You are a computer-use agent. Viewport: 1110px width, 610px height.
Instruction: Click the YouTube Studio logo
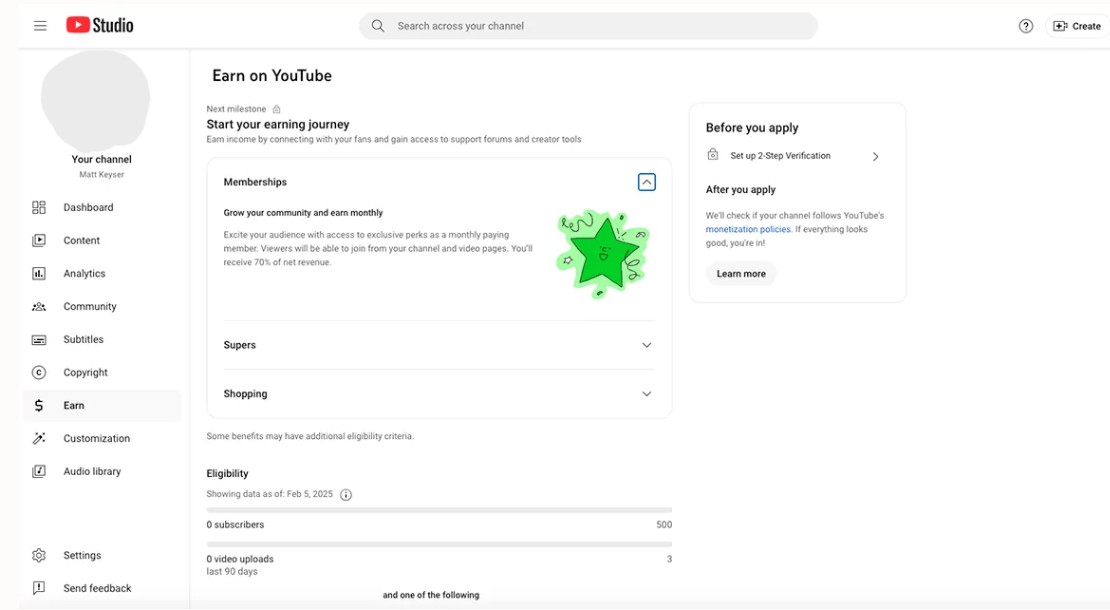click(100, 26)
